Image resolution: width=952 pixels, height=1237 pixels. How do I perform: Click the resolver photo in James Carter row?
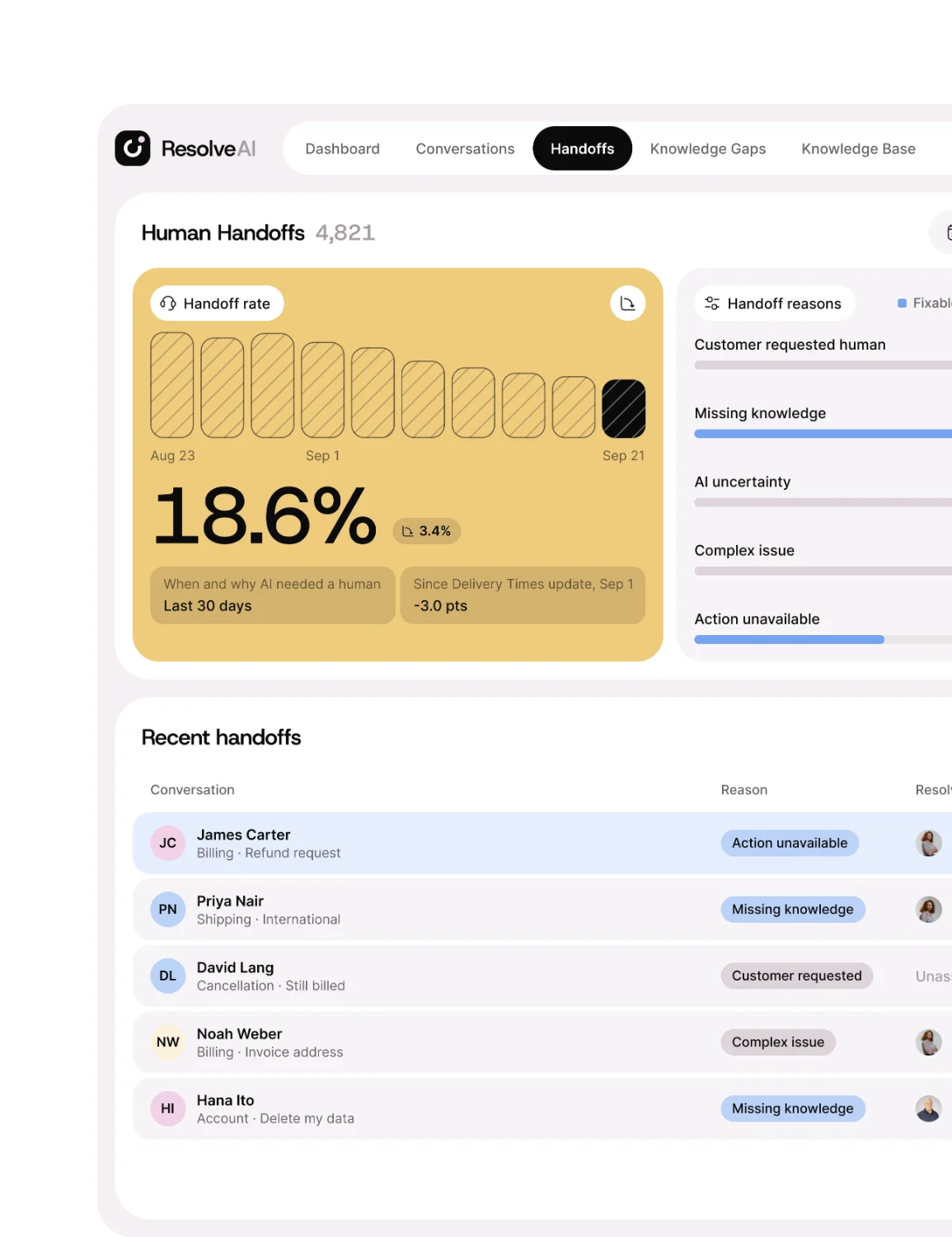click(929, 843)
